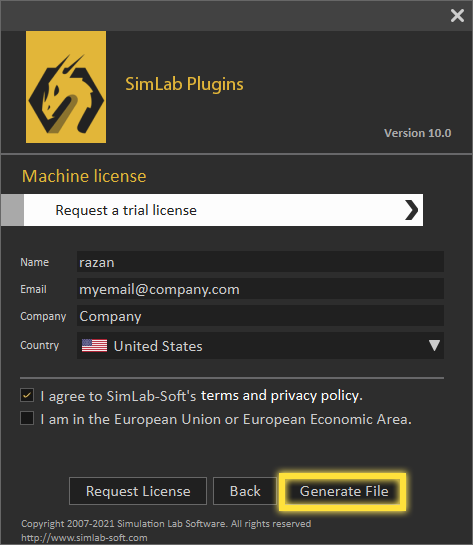Click the Version 10.0 label
This screenshot has height=545, width=473.
tap(417, 133)
